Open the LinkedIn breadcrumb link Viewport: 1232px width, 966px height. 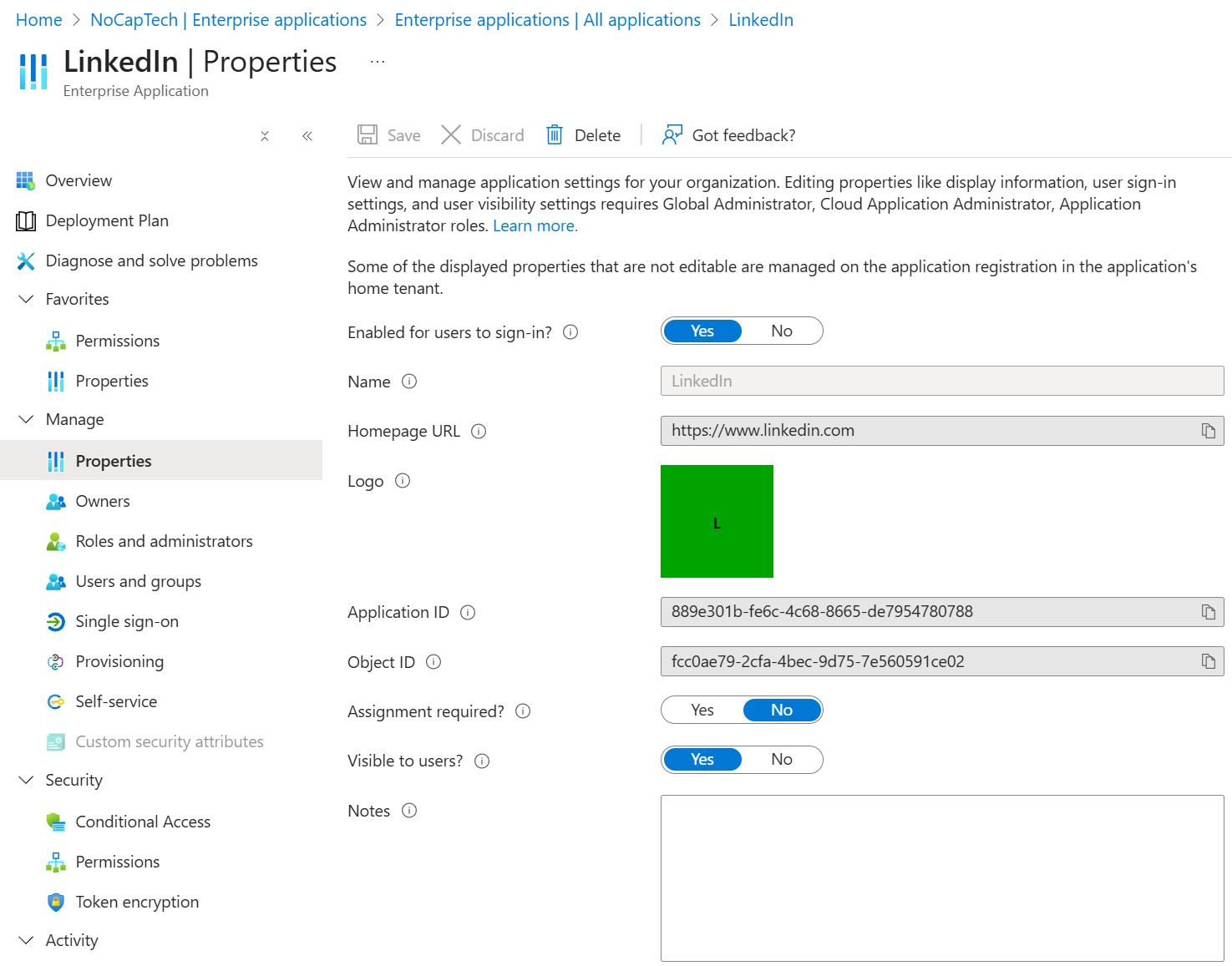tap(761, 20)
